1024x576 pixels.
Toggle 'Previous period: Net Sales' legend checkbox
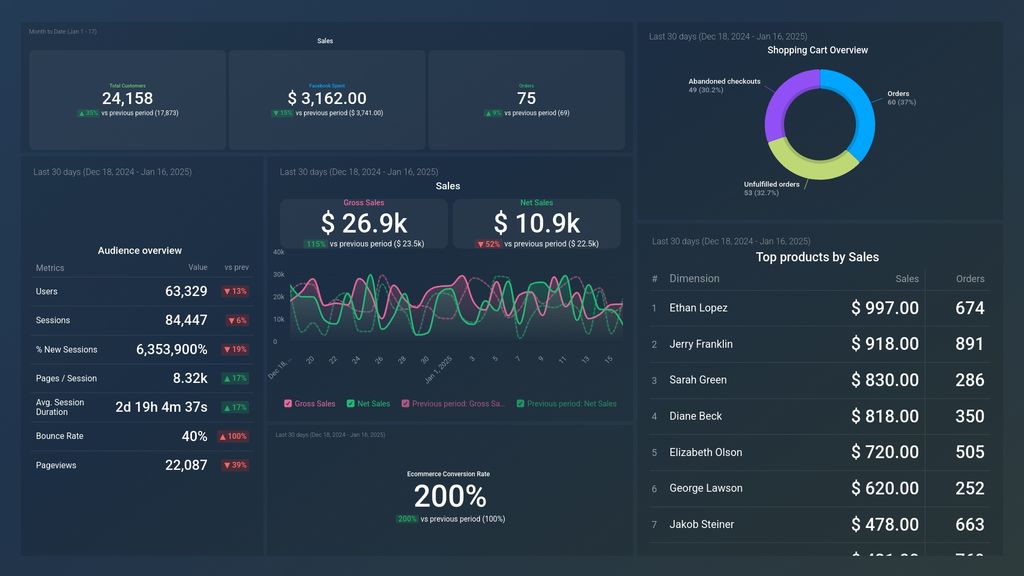520,404
